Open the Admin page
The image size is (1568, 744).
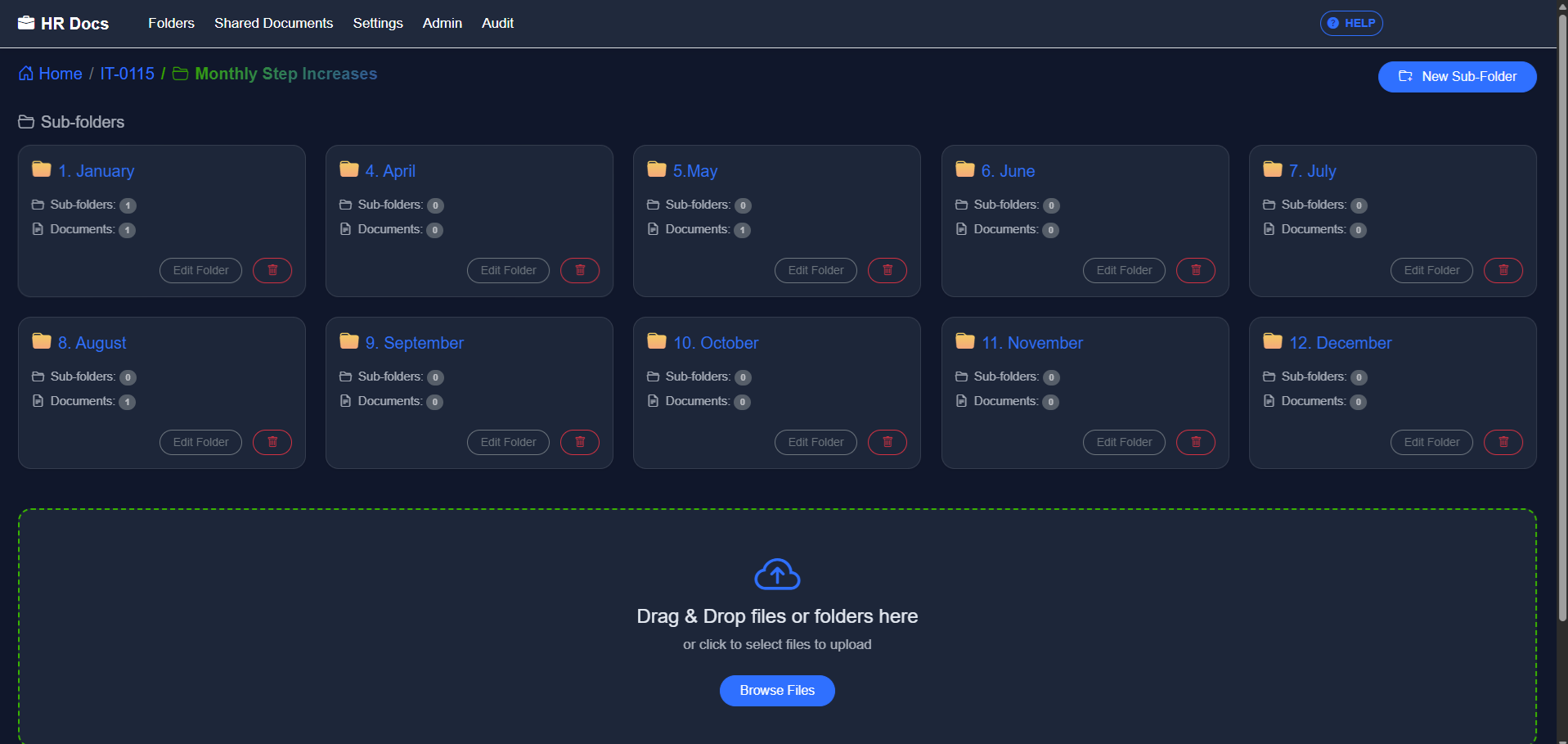tap(443, 23)
